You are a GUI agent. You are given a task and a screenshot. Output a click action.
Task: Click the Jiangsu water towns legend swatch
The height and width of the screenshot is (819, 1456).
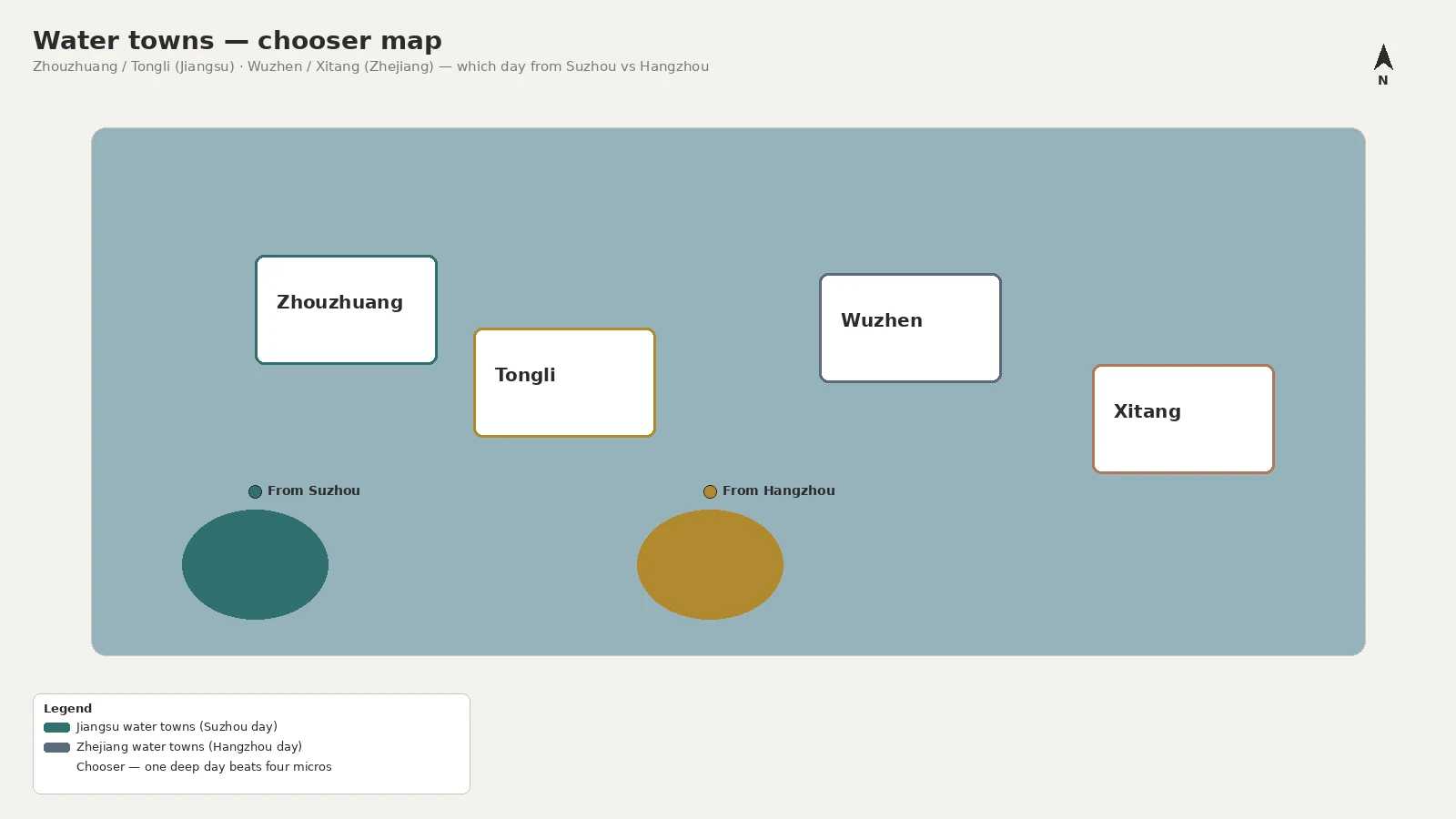(56, 727)
